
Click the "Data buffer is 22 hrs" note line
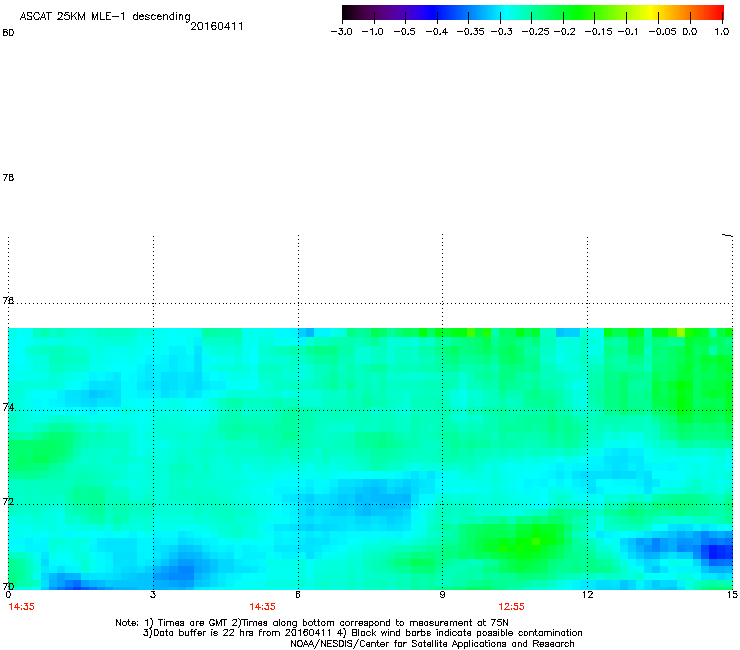pos(362,633)
